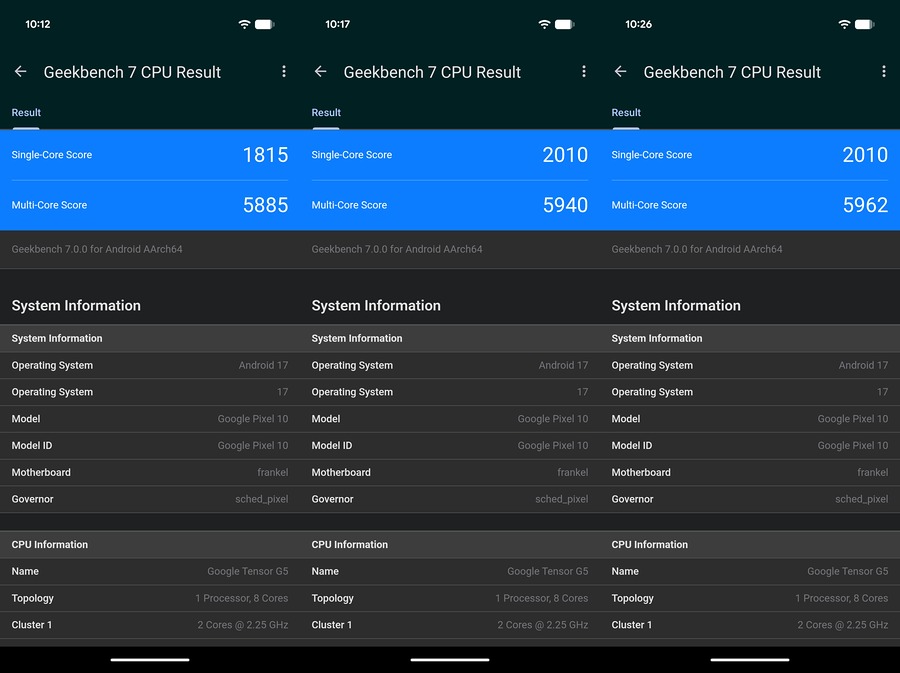Click single-core 2010 value on 10:26 screen
This screenshot has width=900, height=673.
tap(866, 155)
